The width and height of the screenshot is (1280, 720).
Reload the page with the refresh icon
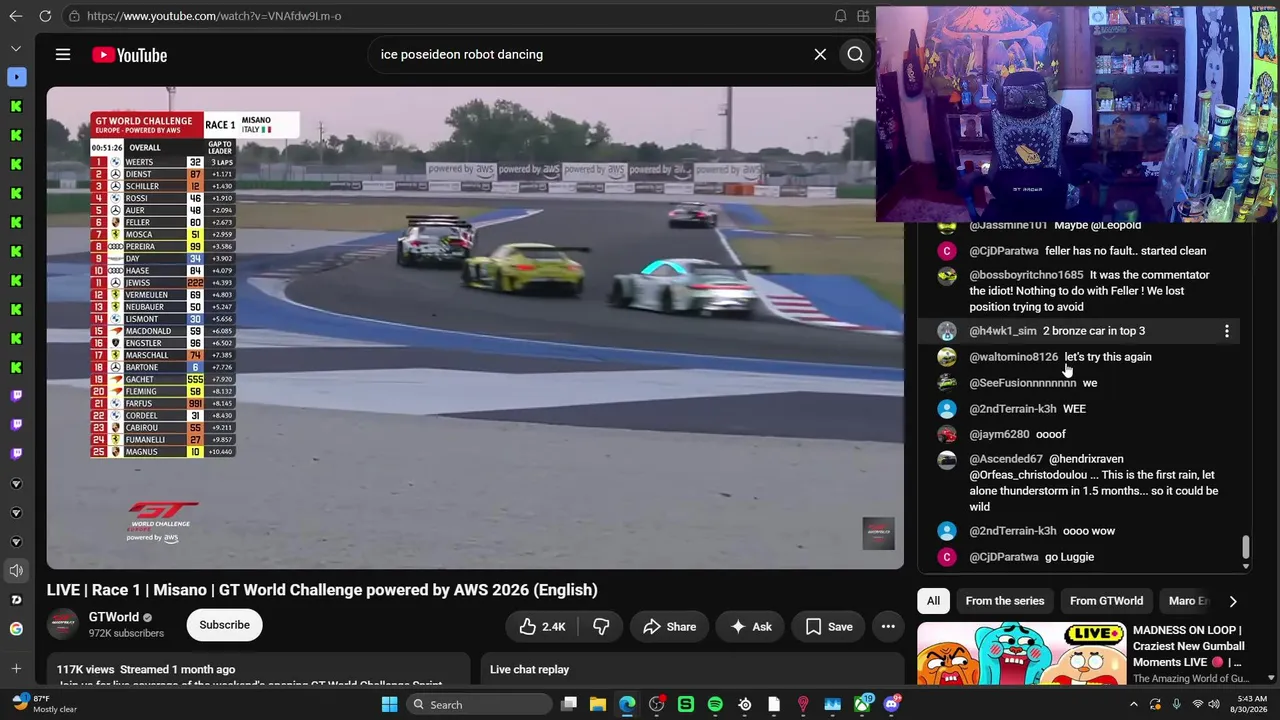point(45,16)
